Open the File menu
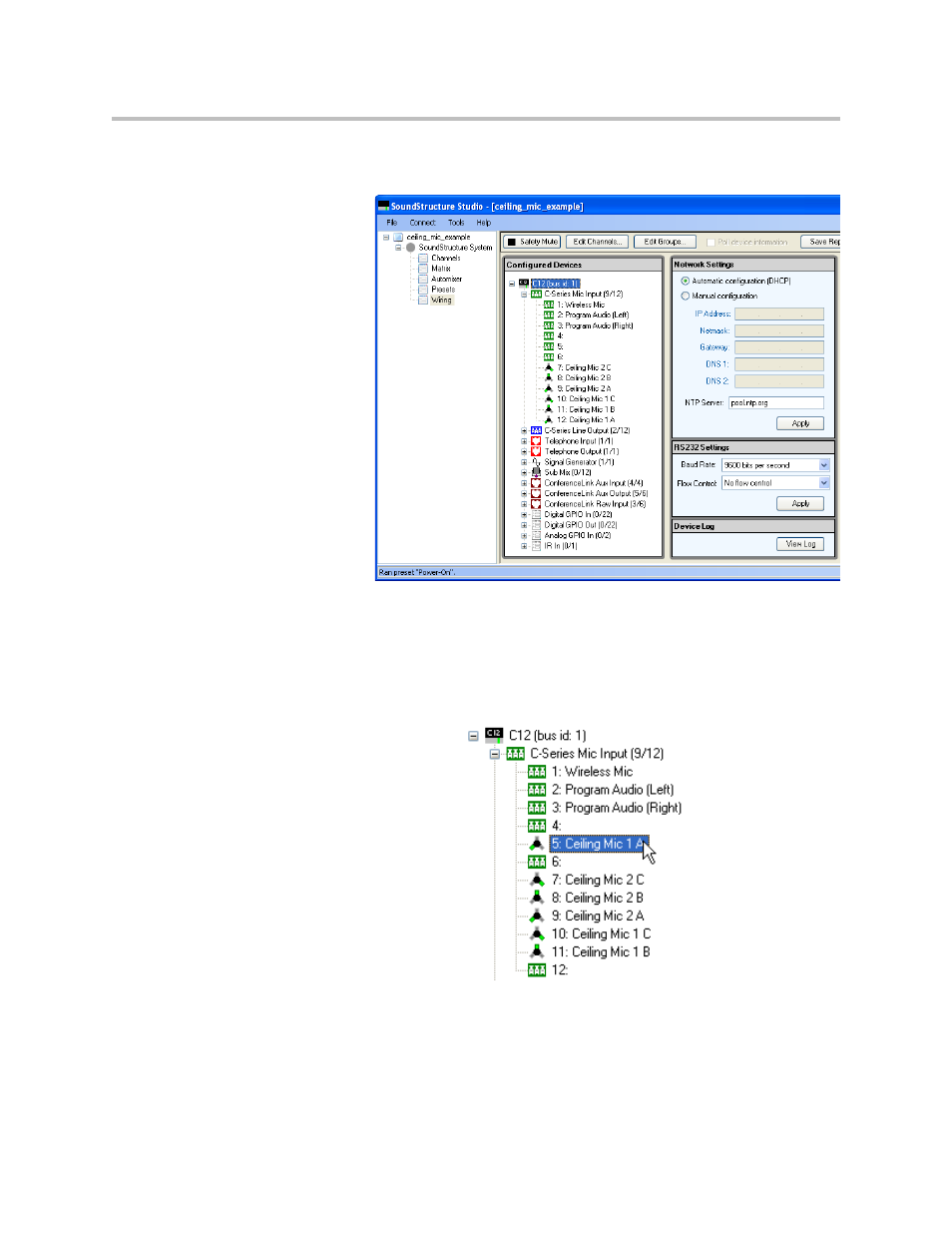The width and height of the screenshot is (952, 1233). 391,223
